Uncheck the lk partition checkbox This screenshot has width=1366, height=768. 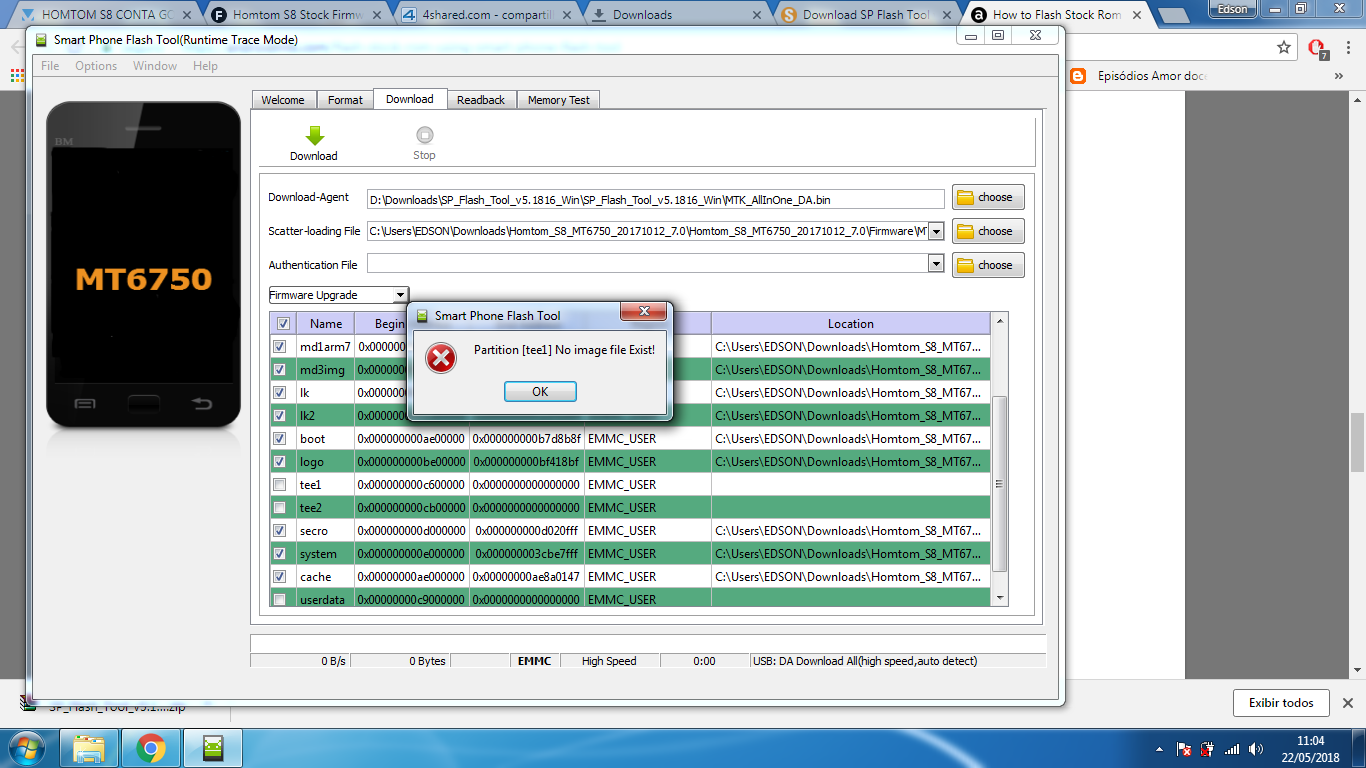280,393
